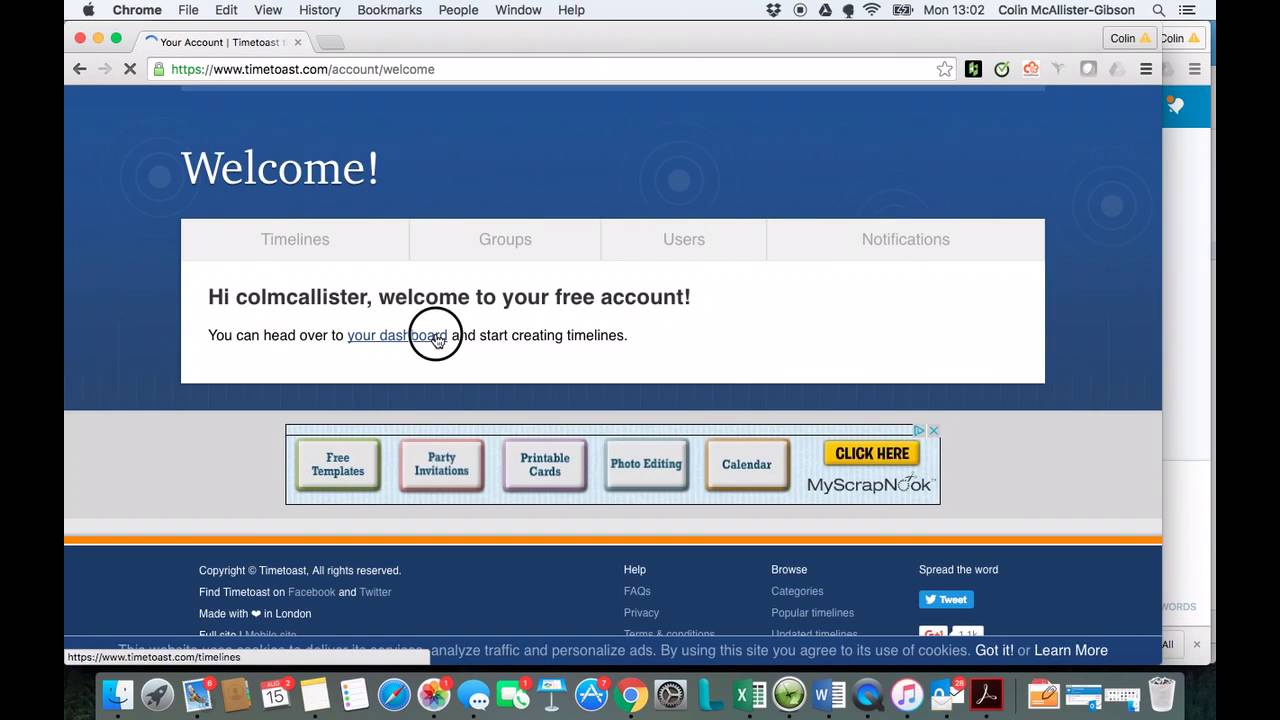Open the Colin McAllister-Gibson user menu

click(x=1066, y=10)
